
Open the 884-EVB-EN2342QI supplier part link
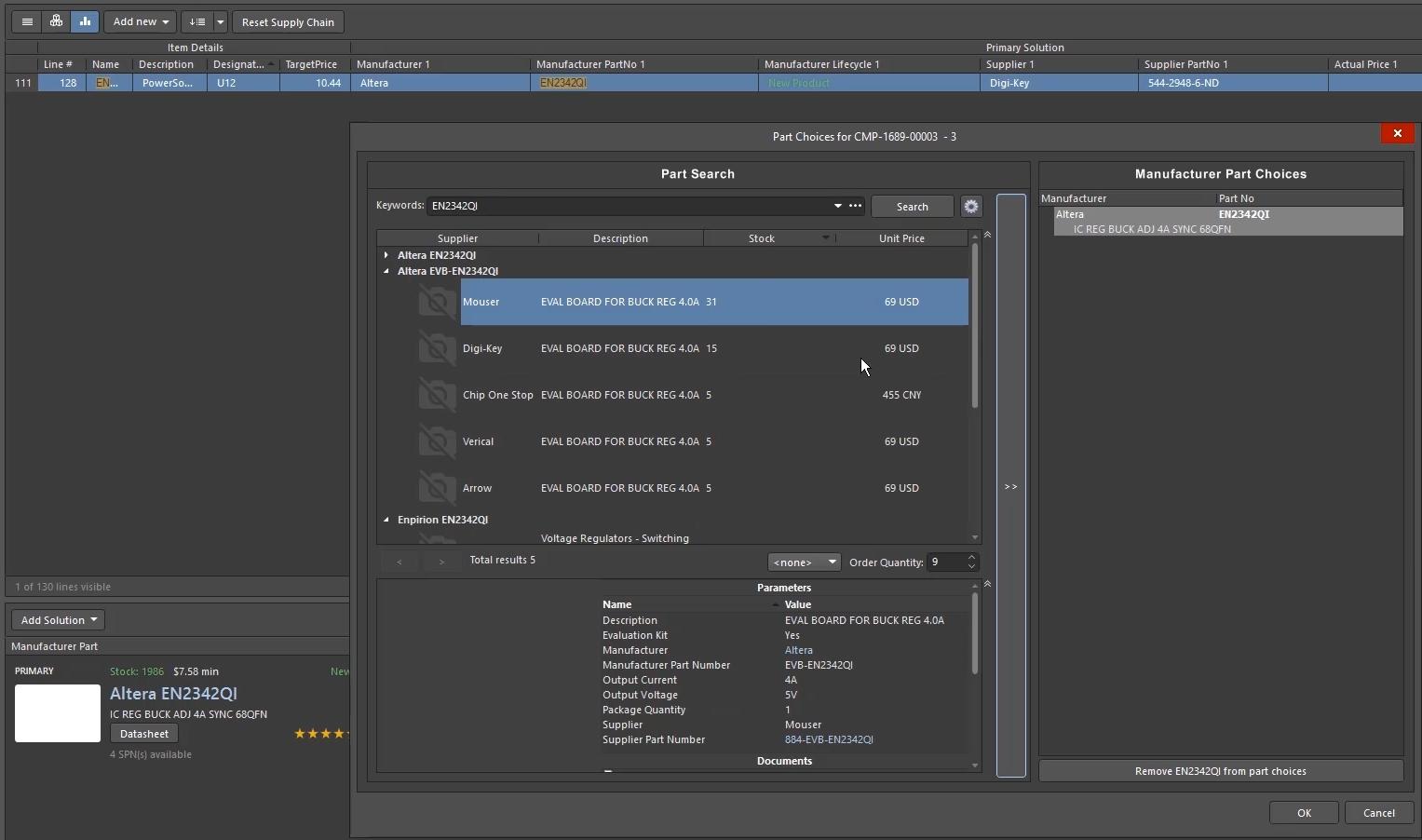tap(829, 739)
